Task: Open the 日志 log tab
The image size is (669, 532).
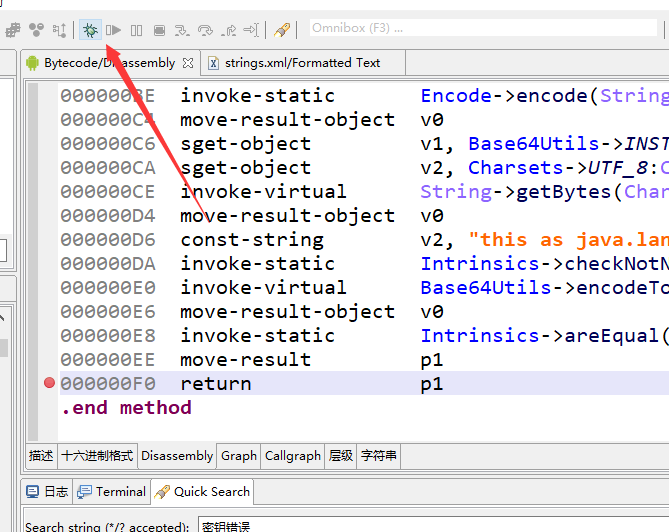Action: pos(47,492)
